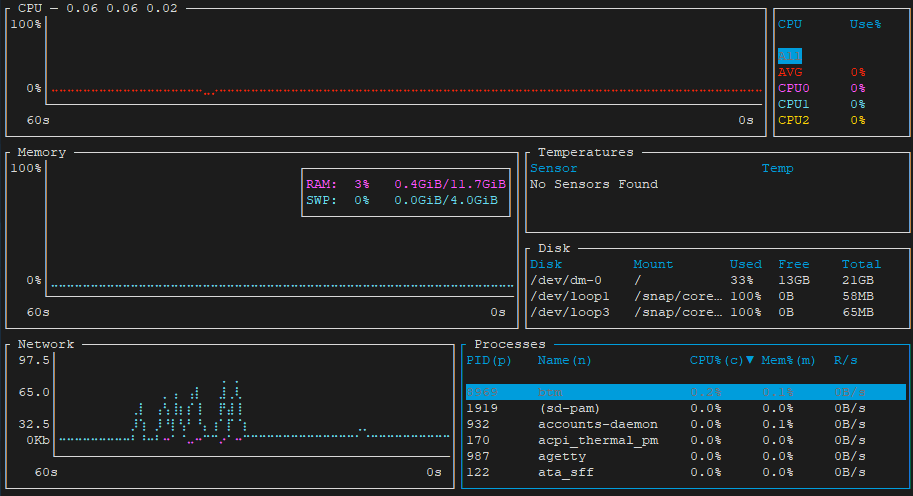The image size is (913, 496).
Task: Click the sort arrow beside CPU%(c)
Action: click(750, 360)
